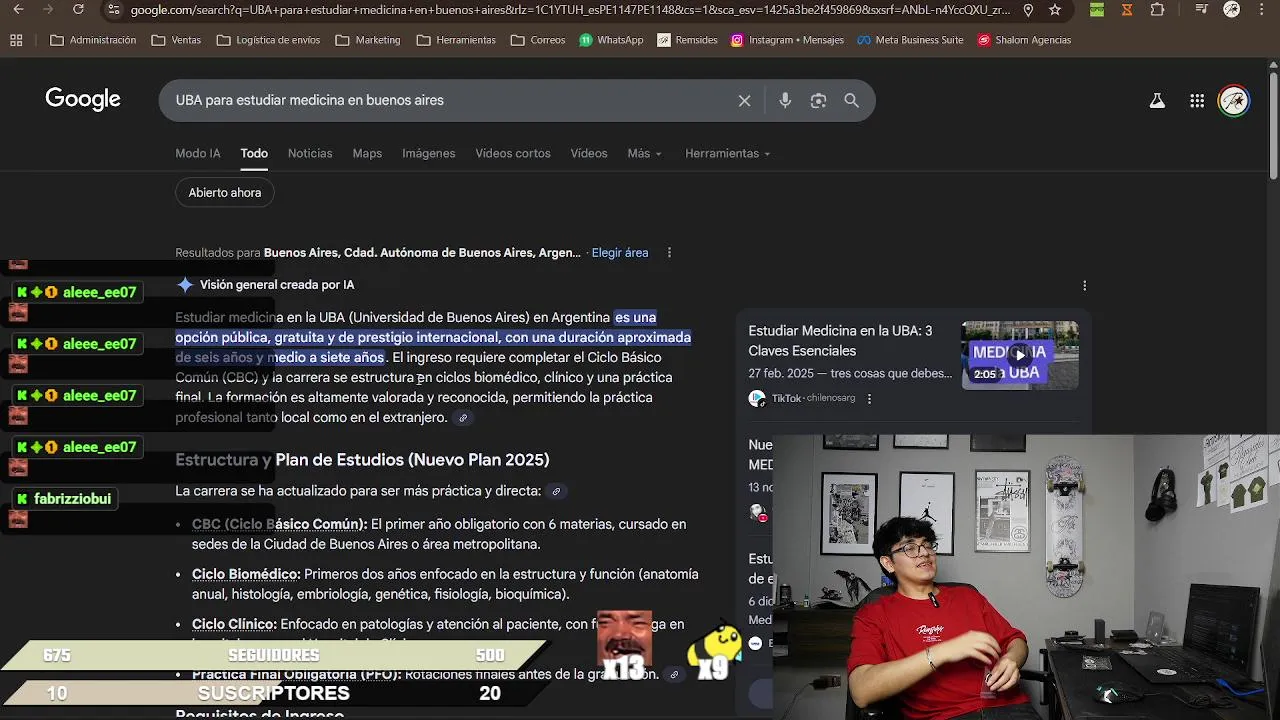Image resolution: width=1280 pixels, height=720 pixels.
Task: Expand the Más dropdown
Action: [x=644, y=153]
